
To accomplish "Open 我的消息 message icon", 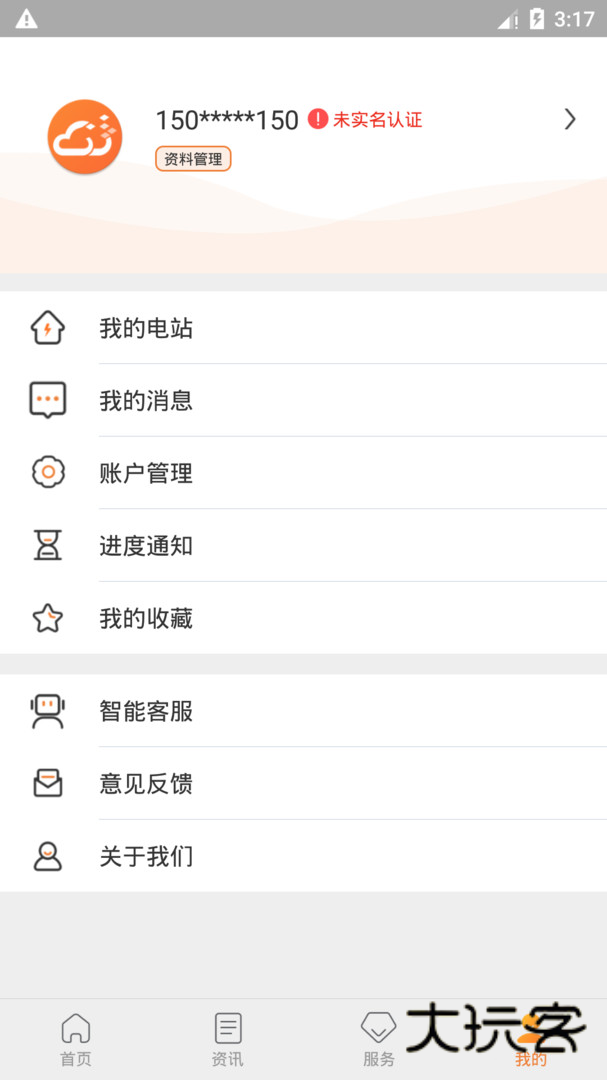I will click(47, 399).
